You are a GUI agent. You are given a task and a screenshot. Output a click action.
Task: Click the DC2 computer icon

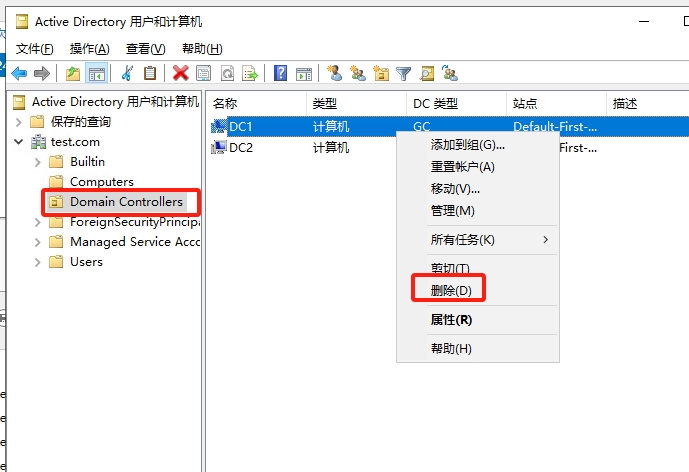tap(218, 147)
